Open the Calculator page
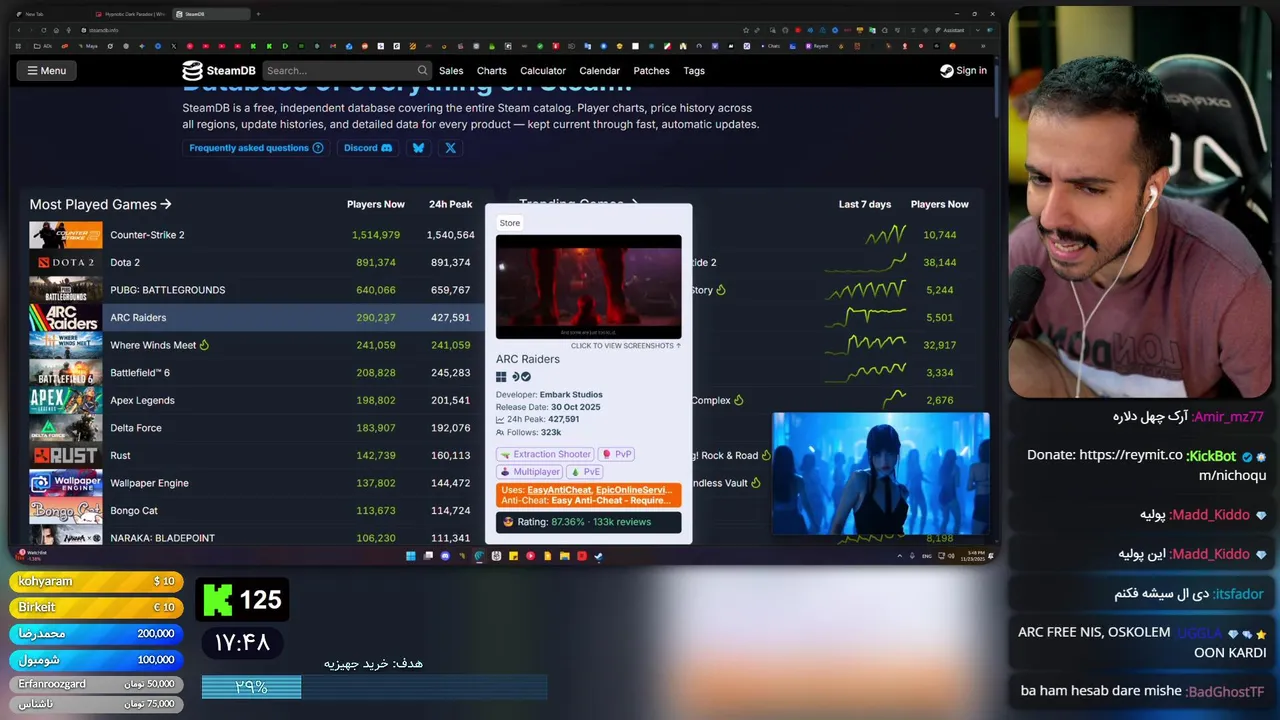 tap(543, 70)
